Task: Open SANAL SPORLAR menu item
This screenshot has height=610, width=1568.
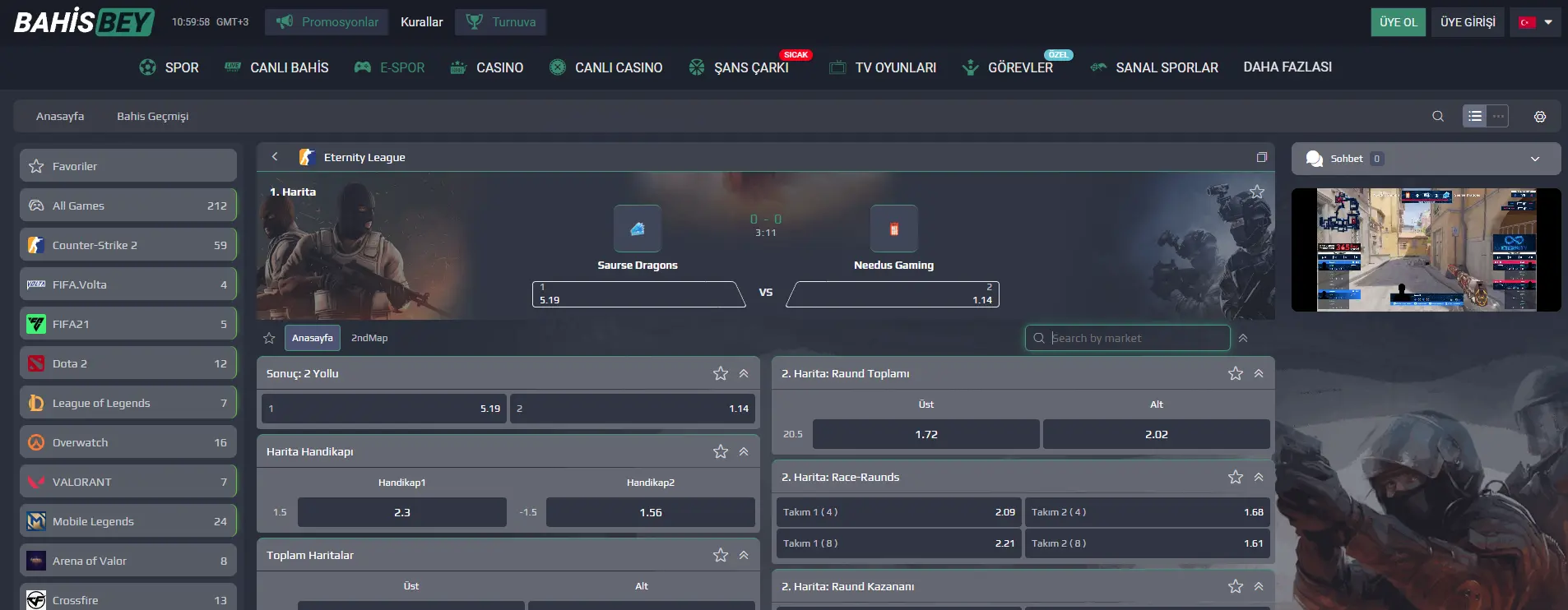Action: pyautogui.click(x=1154, y=67)
